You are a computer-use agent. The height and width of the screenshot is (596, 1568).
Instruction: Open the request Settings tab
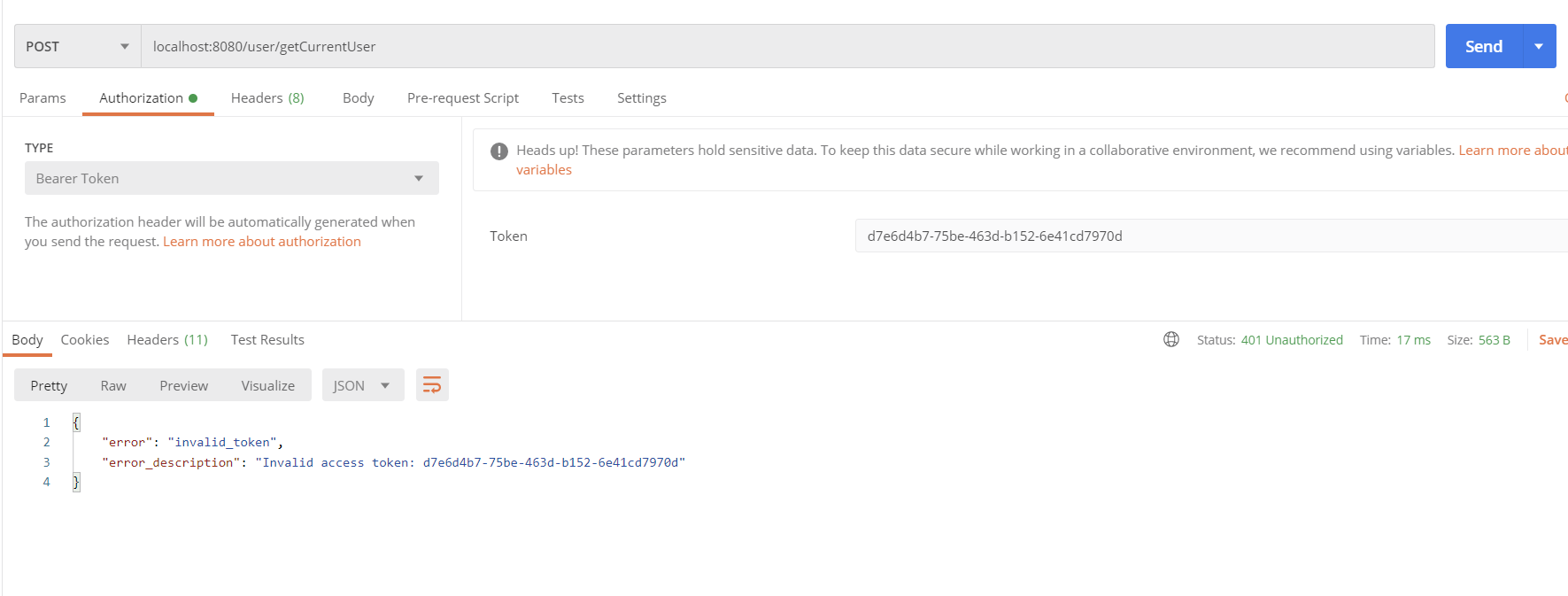641,97
